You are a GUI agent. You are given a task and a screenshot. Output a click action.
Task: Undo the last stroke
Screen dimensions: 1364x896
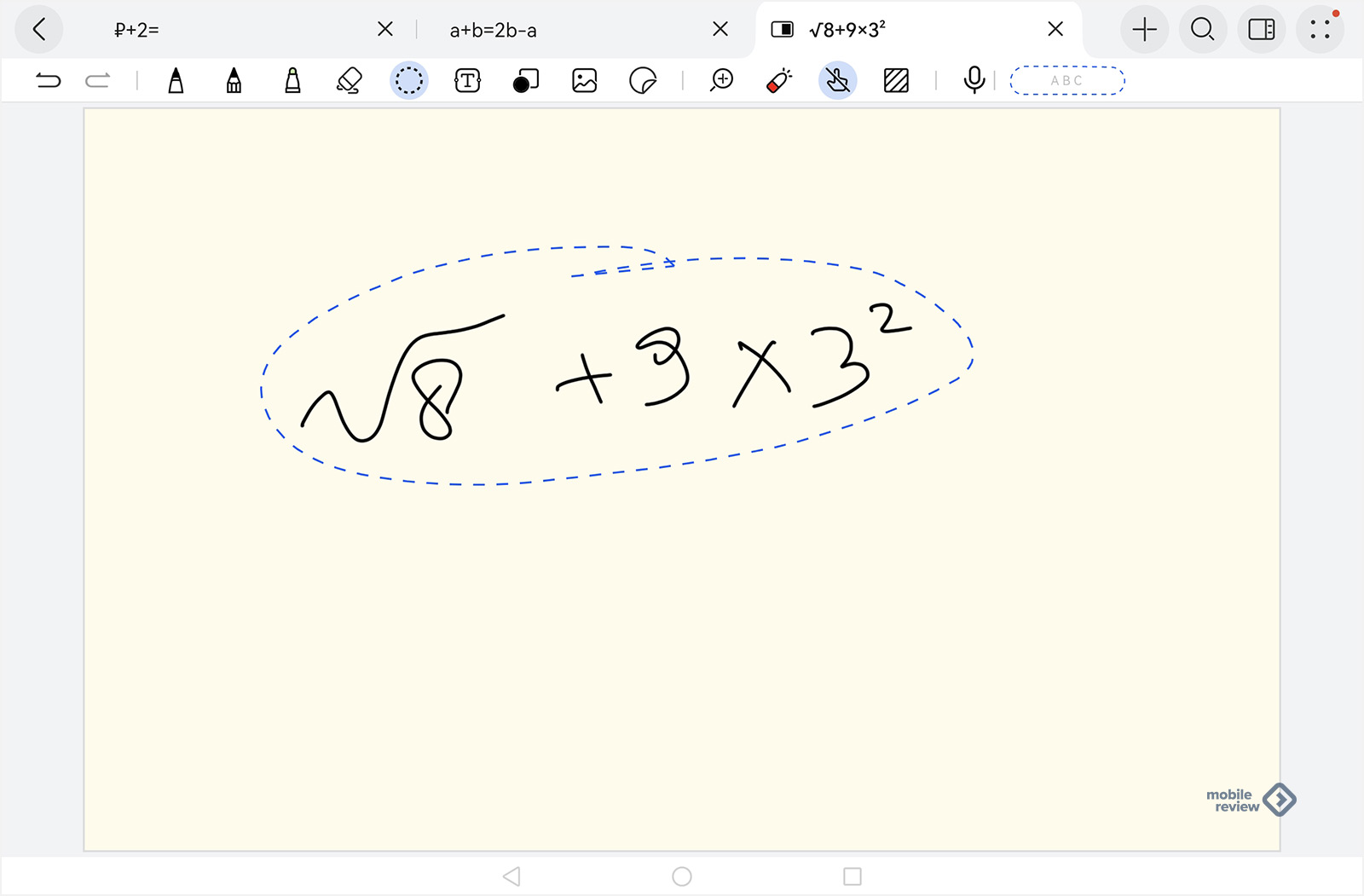49,81
